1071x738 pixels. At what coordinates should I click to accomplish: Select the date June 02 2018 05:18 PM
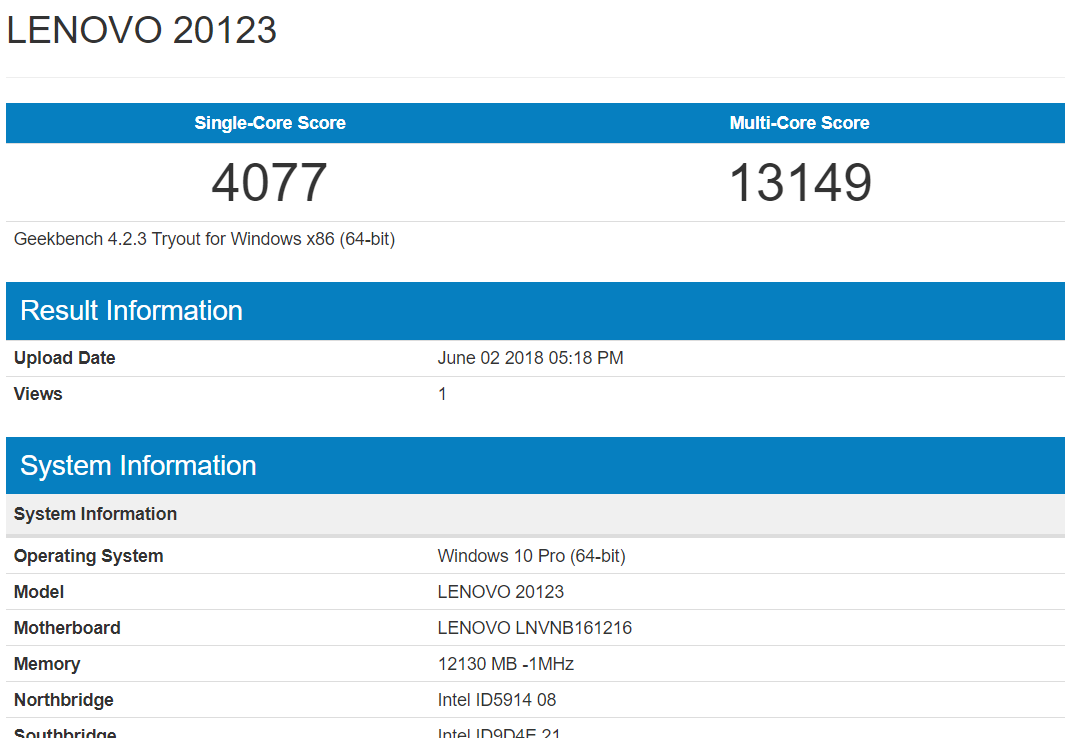[x=530, y=358]
